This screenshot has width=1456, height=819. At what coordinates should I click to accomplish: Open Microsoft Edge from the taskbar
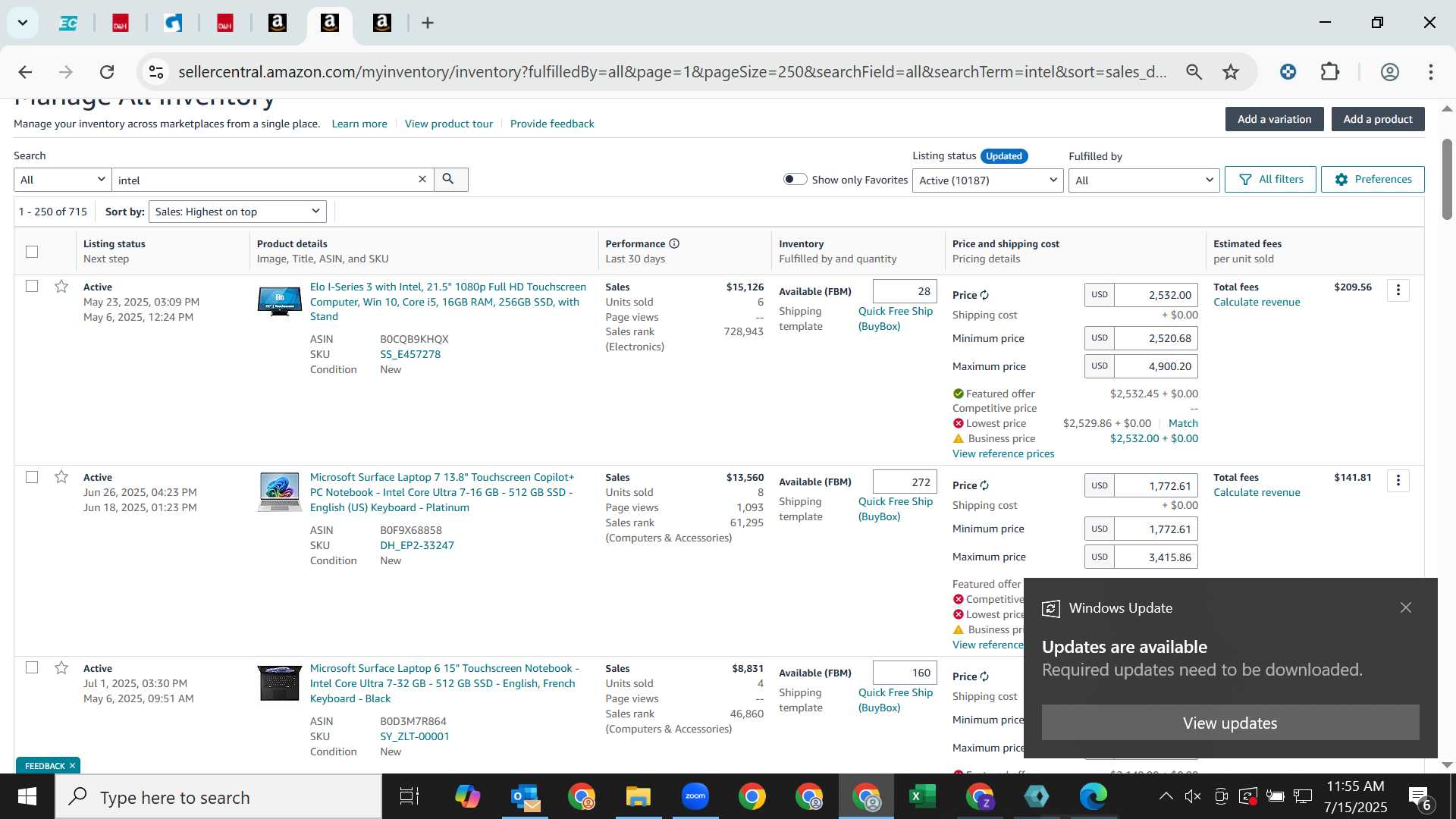pyautogui.click(x=1093, y=796)
